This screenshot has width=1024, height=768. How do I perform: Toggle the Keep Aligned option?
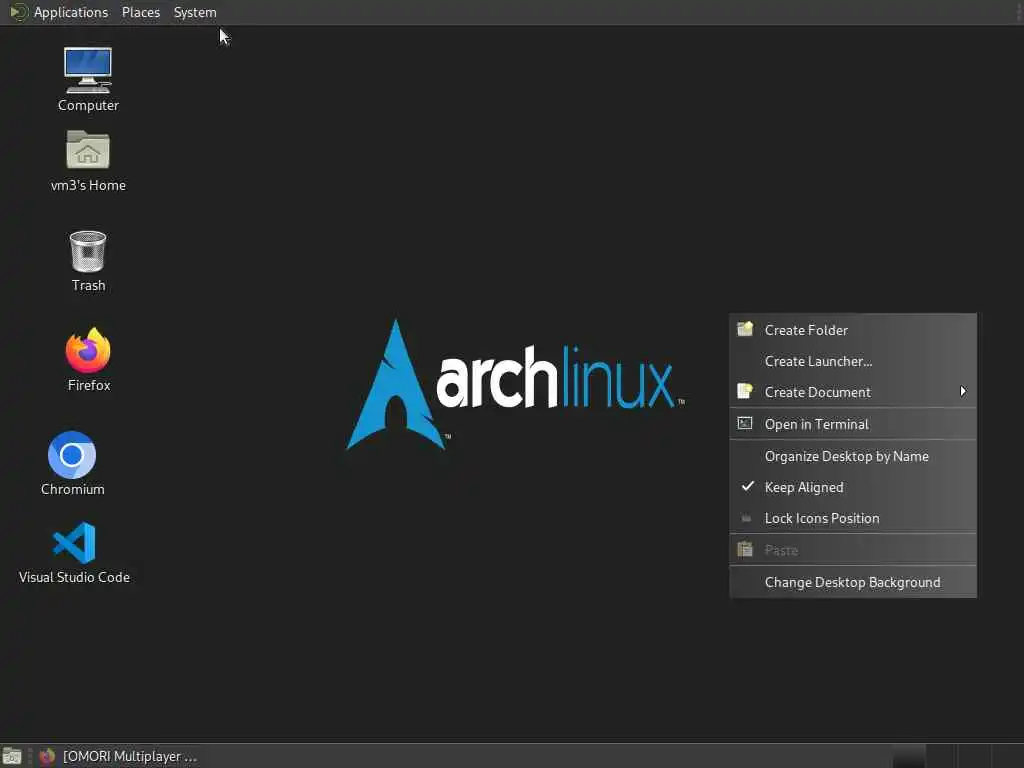click(x=853, y=487)
